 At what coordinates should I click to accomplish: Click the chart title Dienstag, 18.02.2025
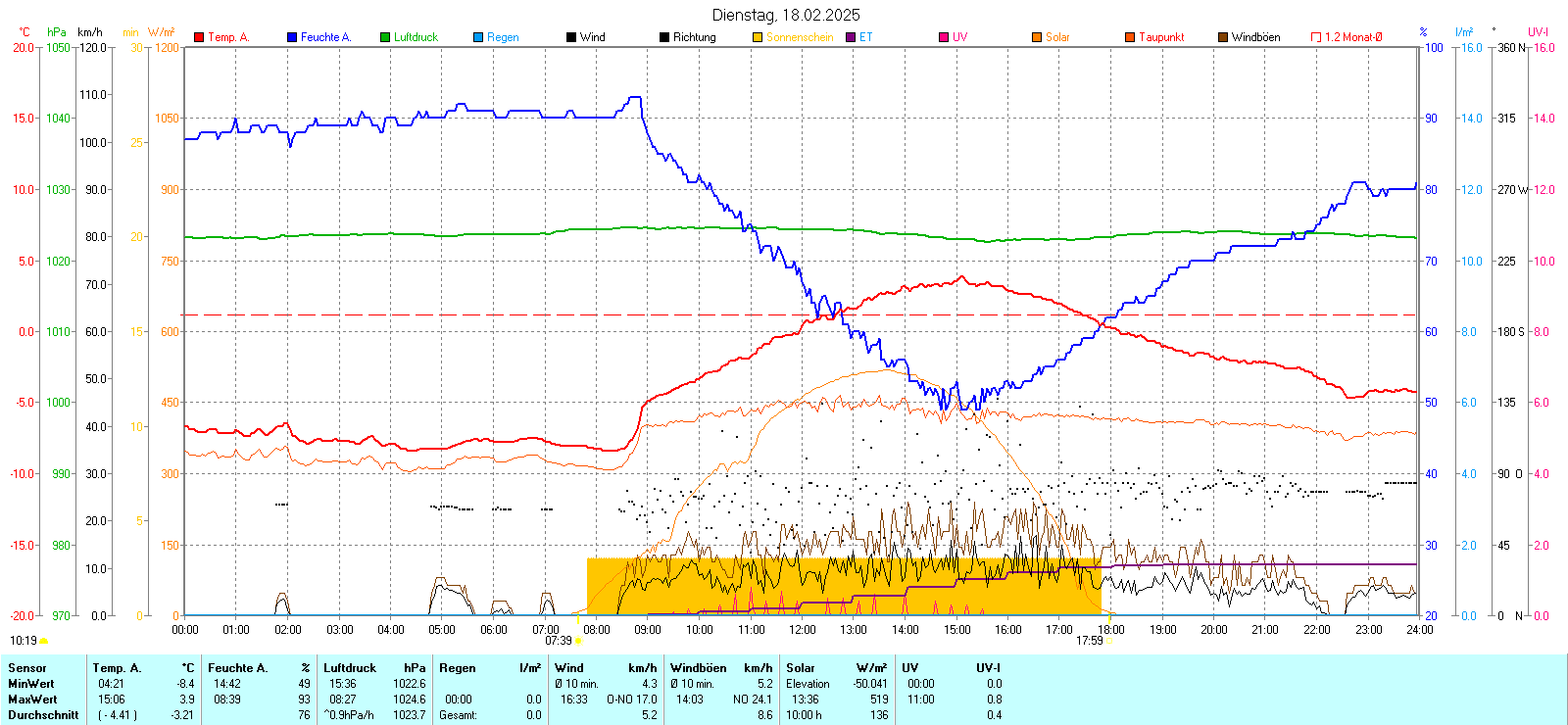pyautogui.click(x=786, y=15)
